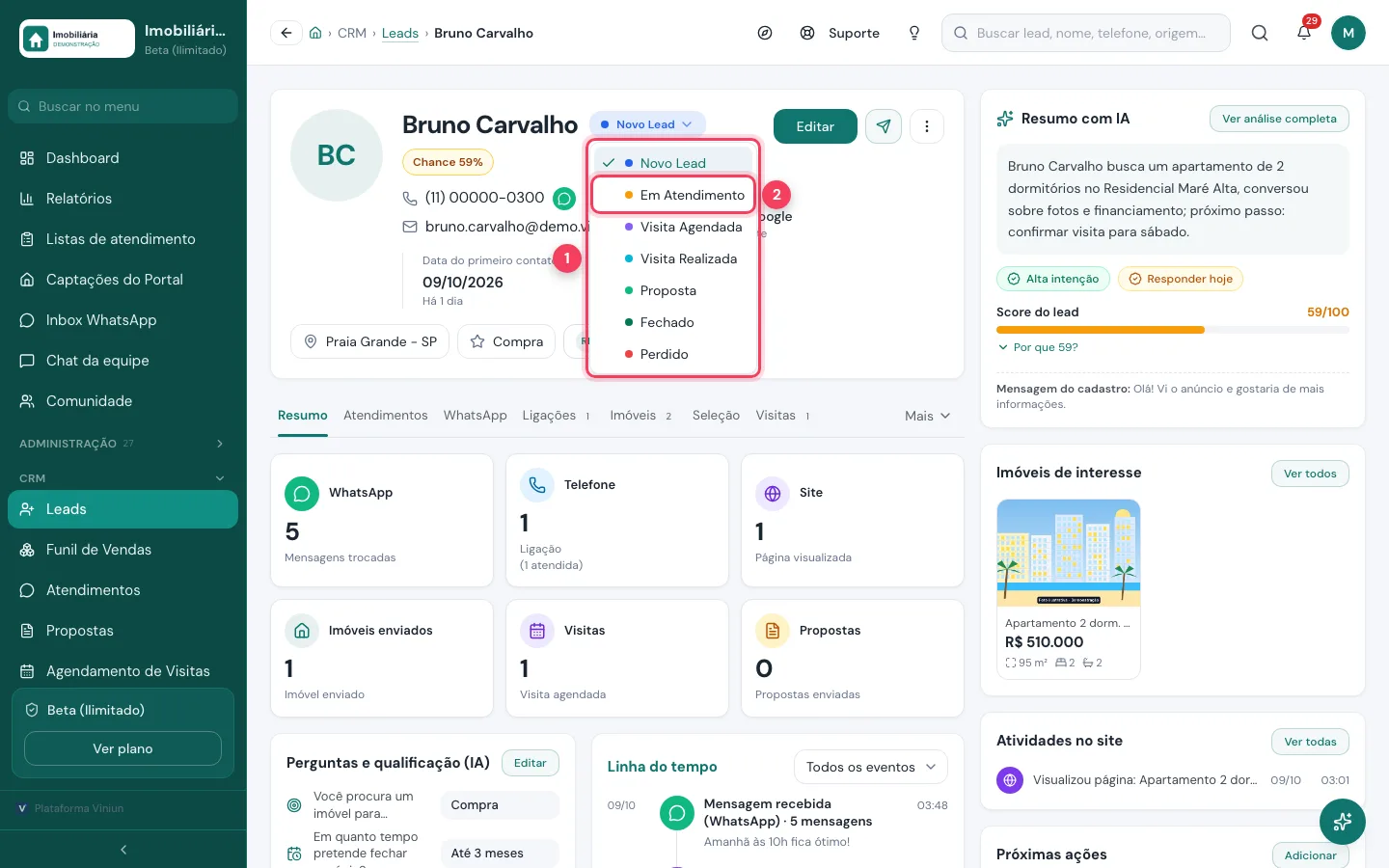The image size is (1389, 868).
Task: Expand Por que 59? explanation
Action: click(x=1038, y=347)
